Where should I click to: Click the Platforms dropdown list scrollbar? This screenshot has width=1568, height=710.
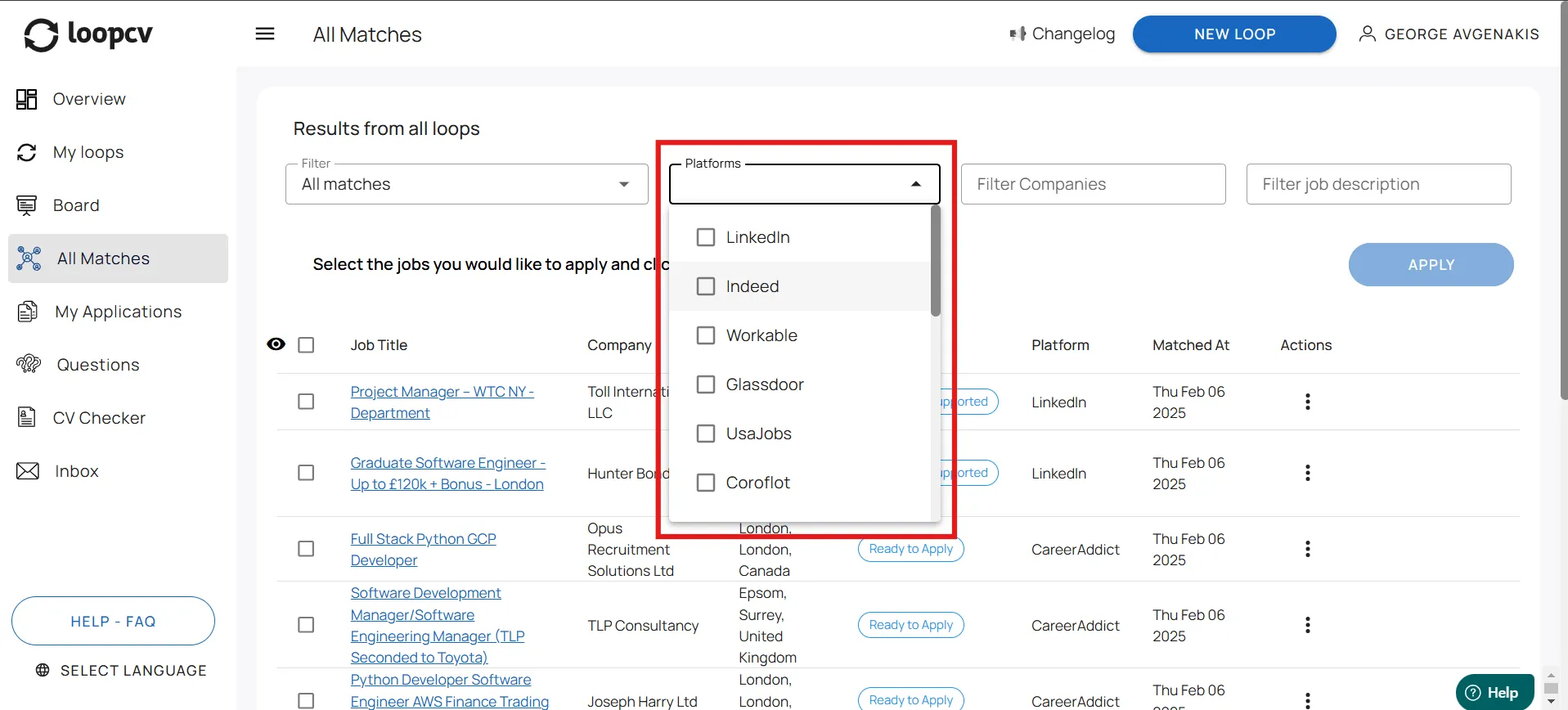[x=936, y=260]
